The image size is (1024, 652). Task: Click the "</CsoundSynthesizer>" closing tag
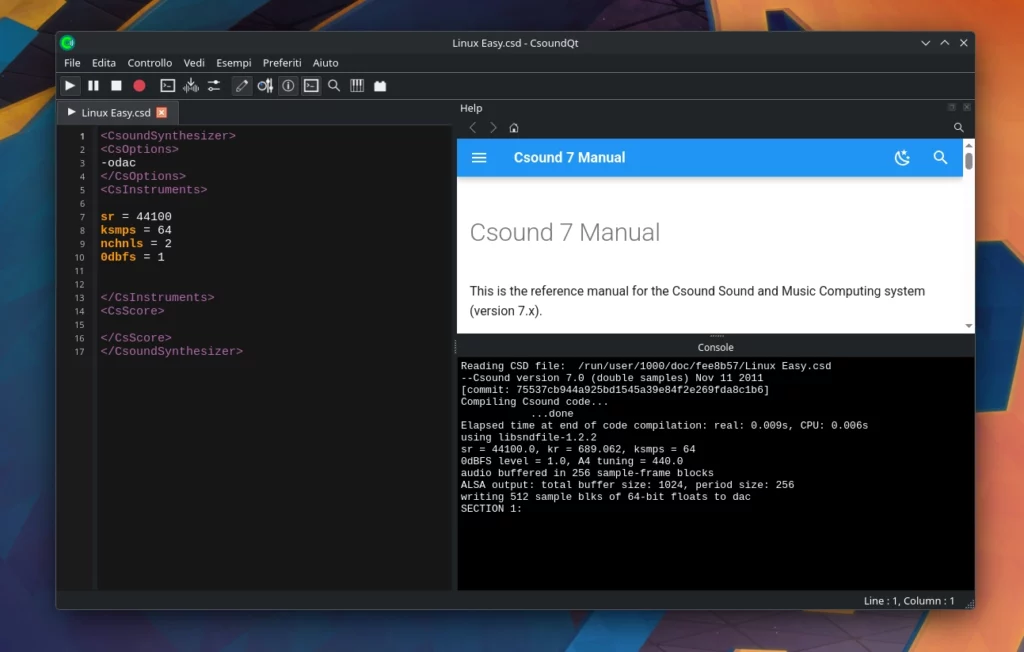(172, 351)
